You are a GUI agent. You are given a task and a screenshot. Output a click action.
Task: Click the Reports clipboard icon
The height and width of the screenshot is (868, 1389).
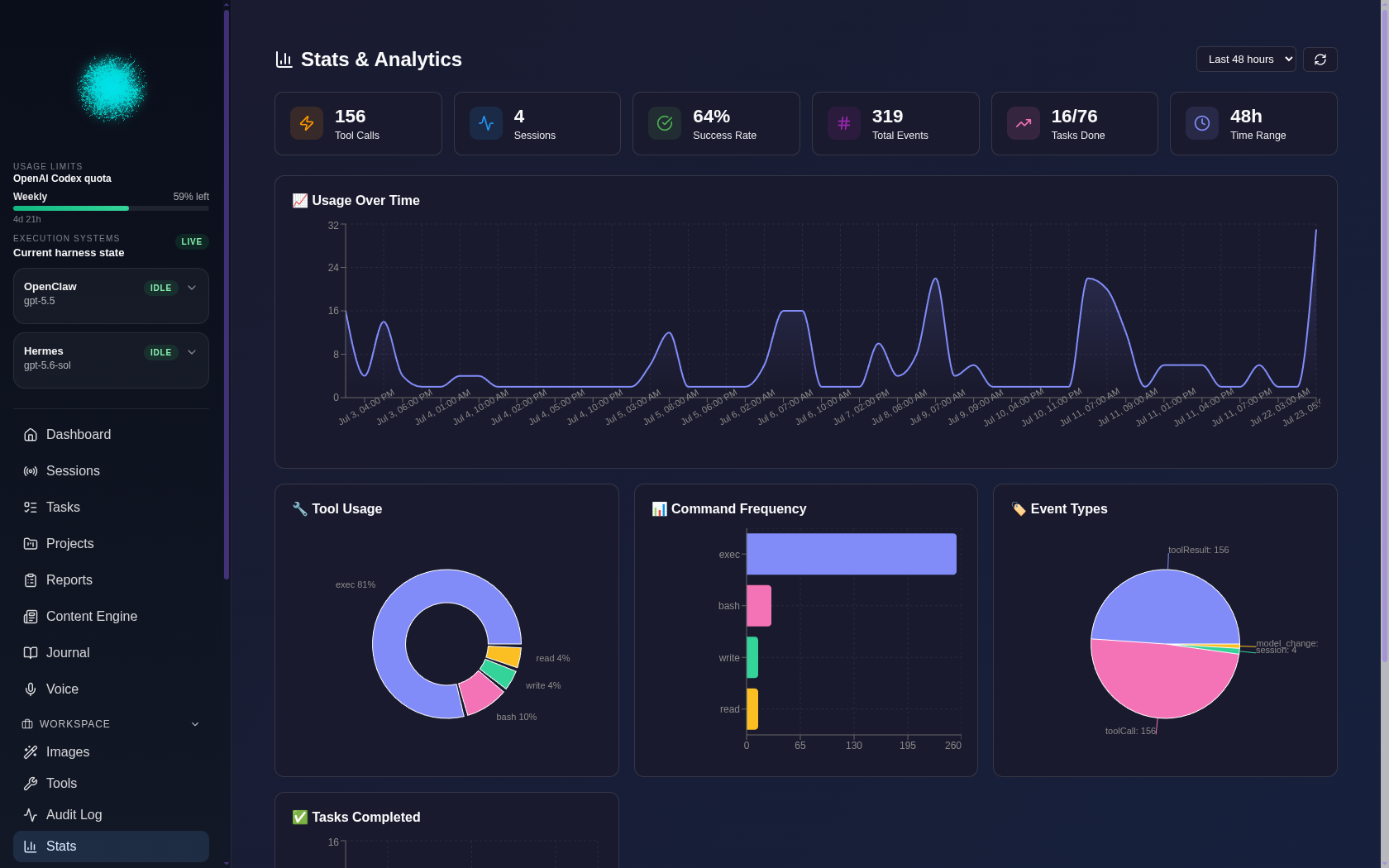coord(31,580)
